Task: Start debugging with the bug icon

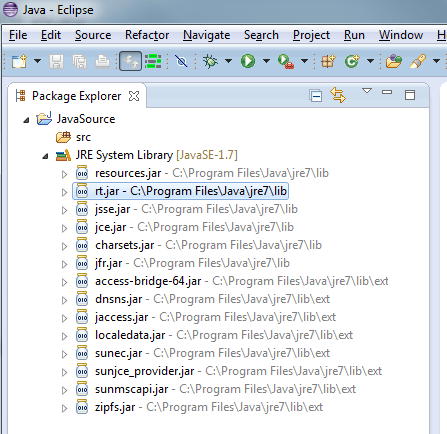Action: tap(210, 61)
